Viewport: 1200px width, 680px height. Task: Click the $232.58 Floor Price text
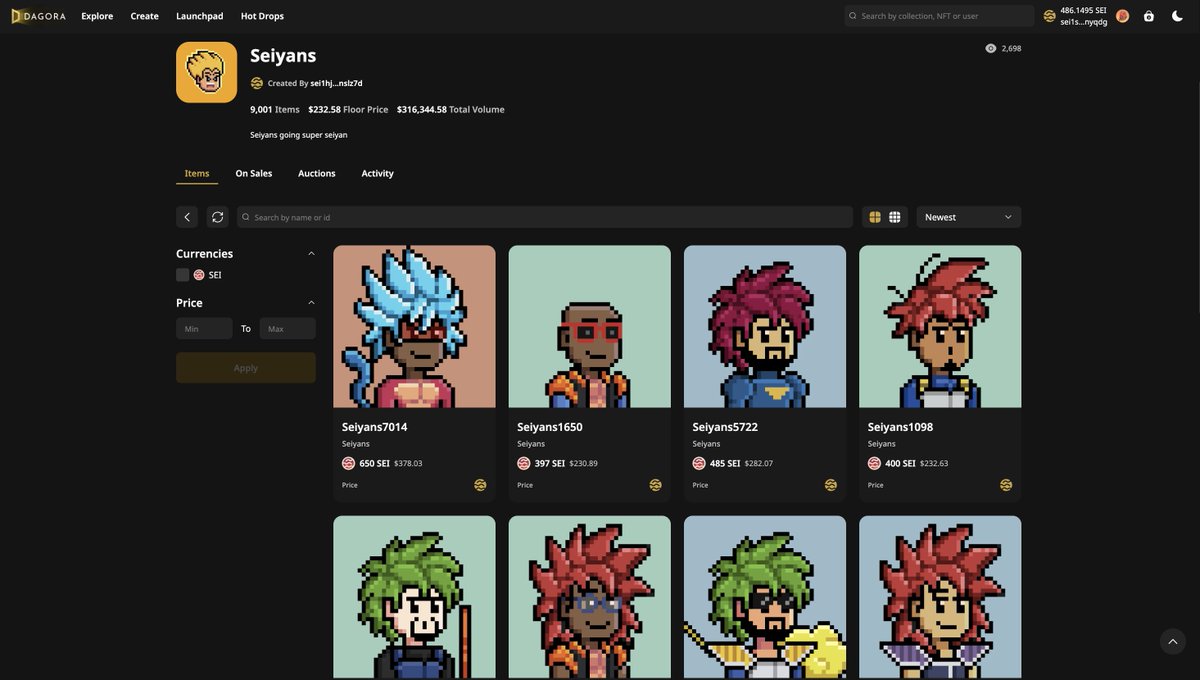(348, 110)
